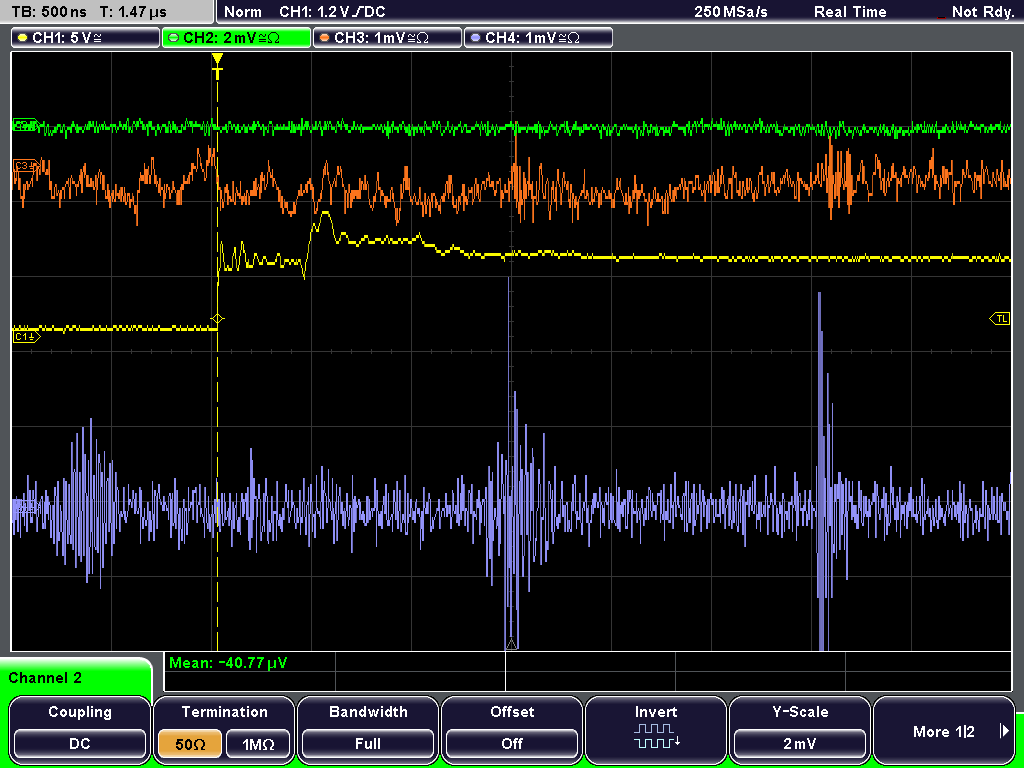Click the trigger point diamond on CH1 waveform
This screenshot has height=768, width=1024.
(x=217, y=319)
